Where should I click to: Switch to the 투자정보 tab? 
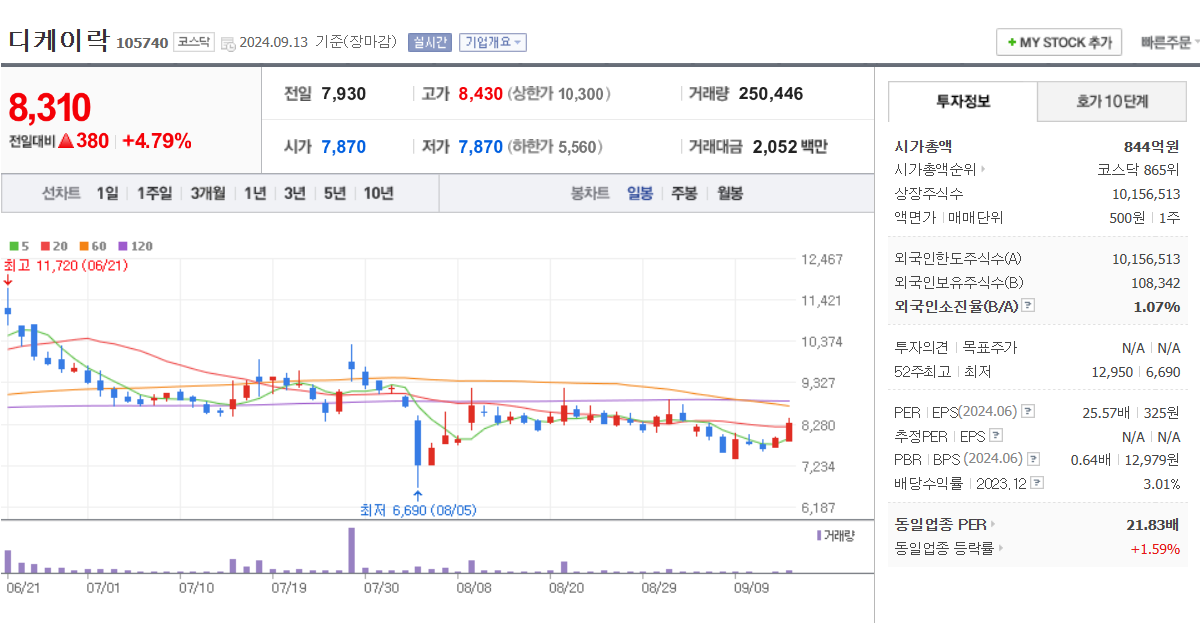coord(963,101)
